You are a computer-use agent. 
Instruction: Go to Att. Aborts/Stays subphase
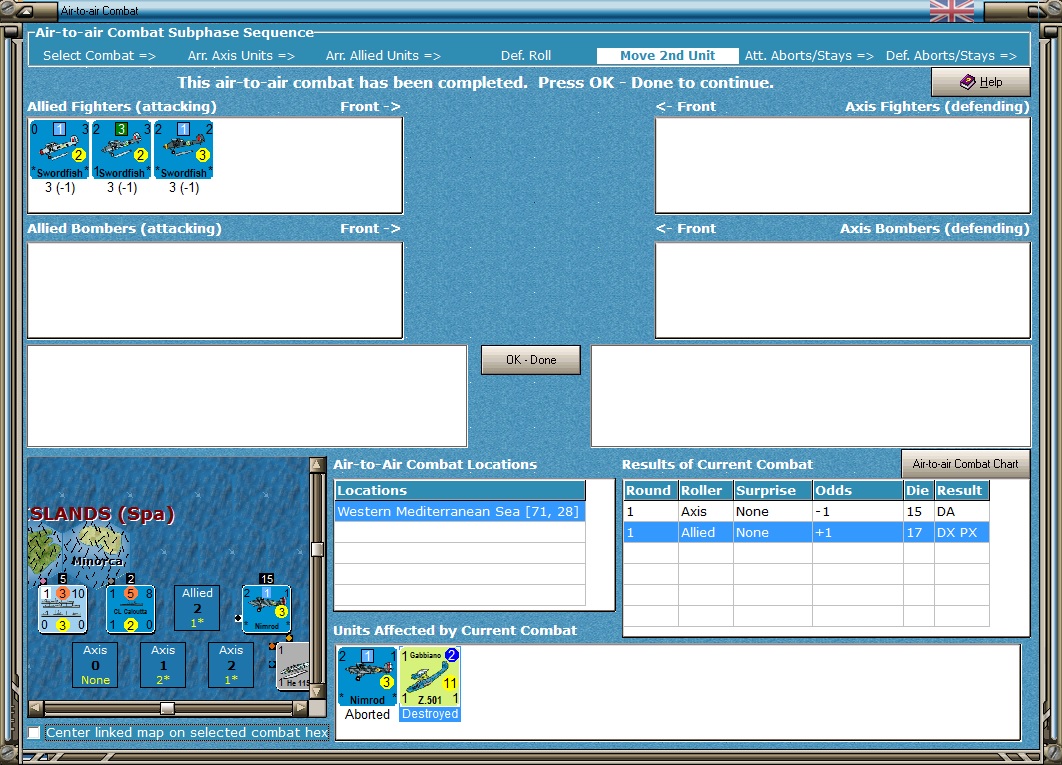pyautogui.click(x=809, y=56)
